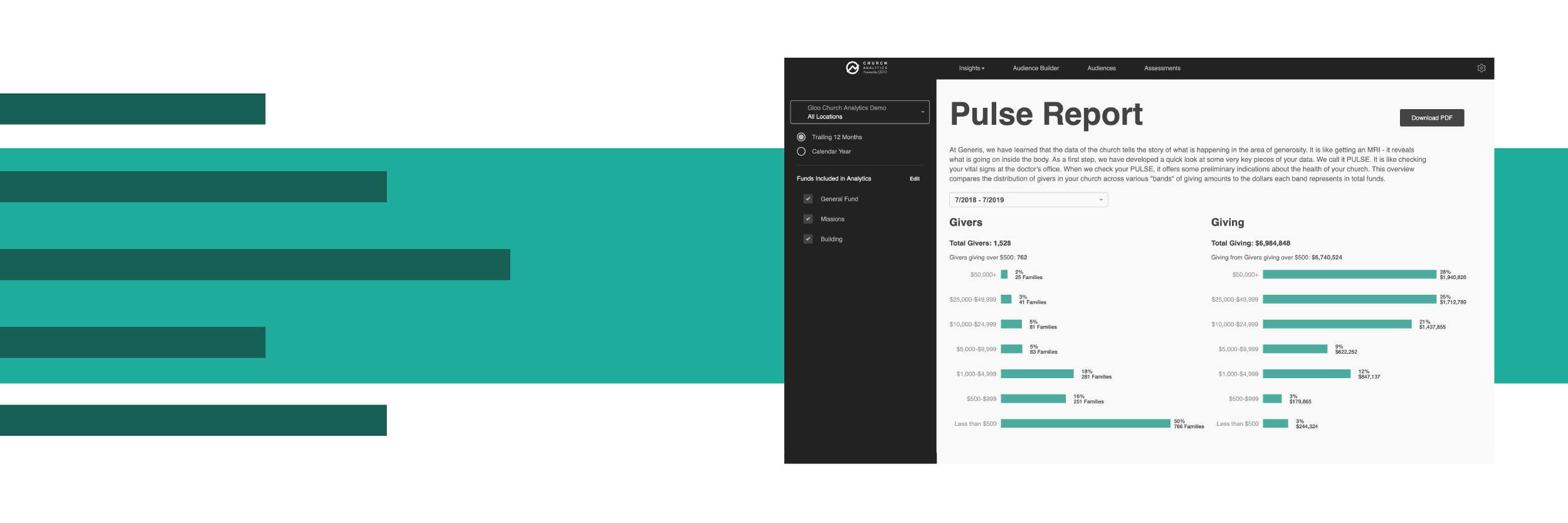The height and width of the screenshot is (523, 1568).
Task: Click the 281 Families label
Action: [1097, 377]
